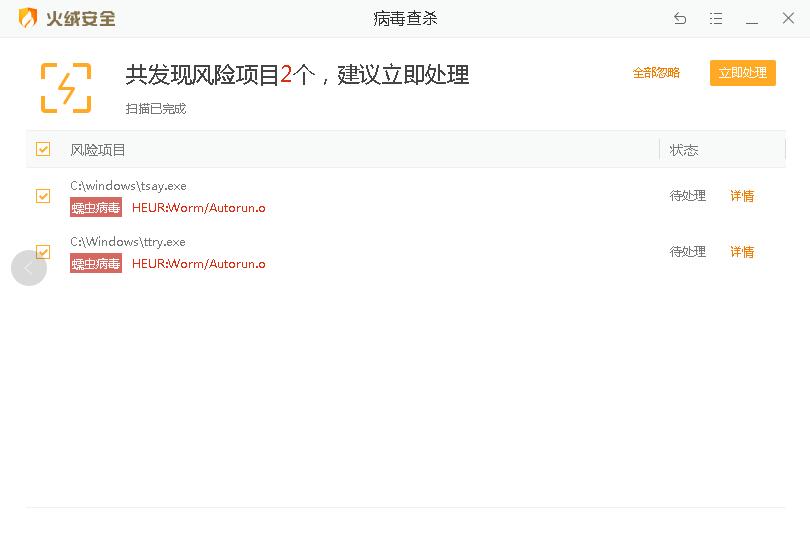Uncheck the ttry.exe risk item checkbox
Screen dimensions: 810x536
point(43,252)
